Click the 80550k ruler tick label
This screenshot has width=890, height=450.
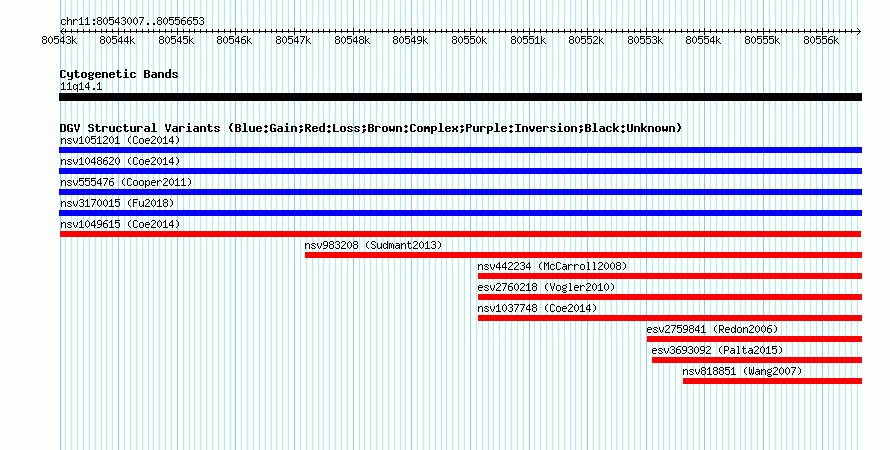pos(469,40)
